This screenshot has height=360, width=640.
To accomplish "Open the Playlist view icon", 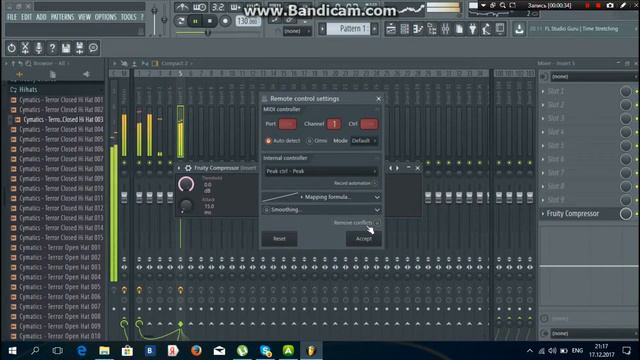I will (391, 29).
